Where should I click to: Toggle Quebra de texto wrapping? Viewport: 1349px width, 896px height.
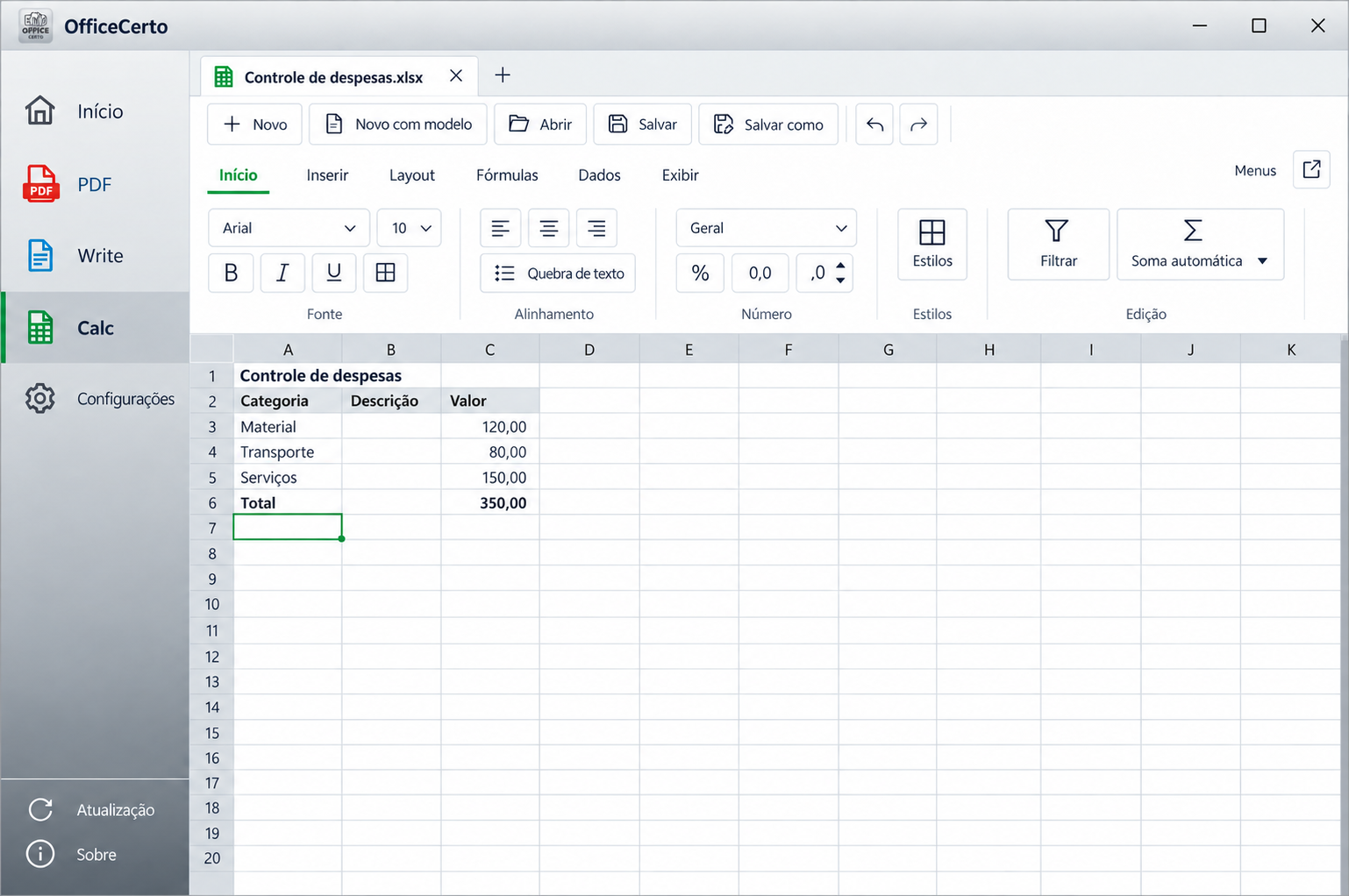(558, 273)
